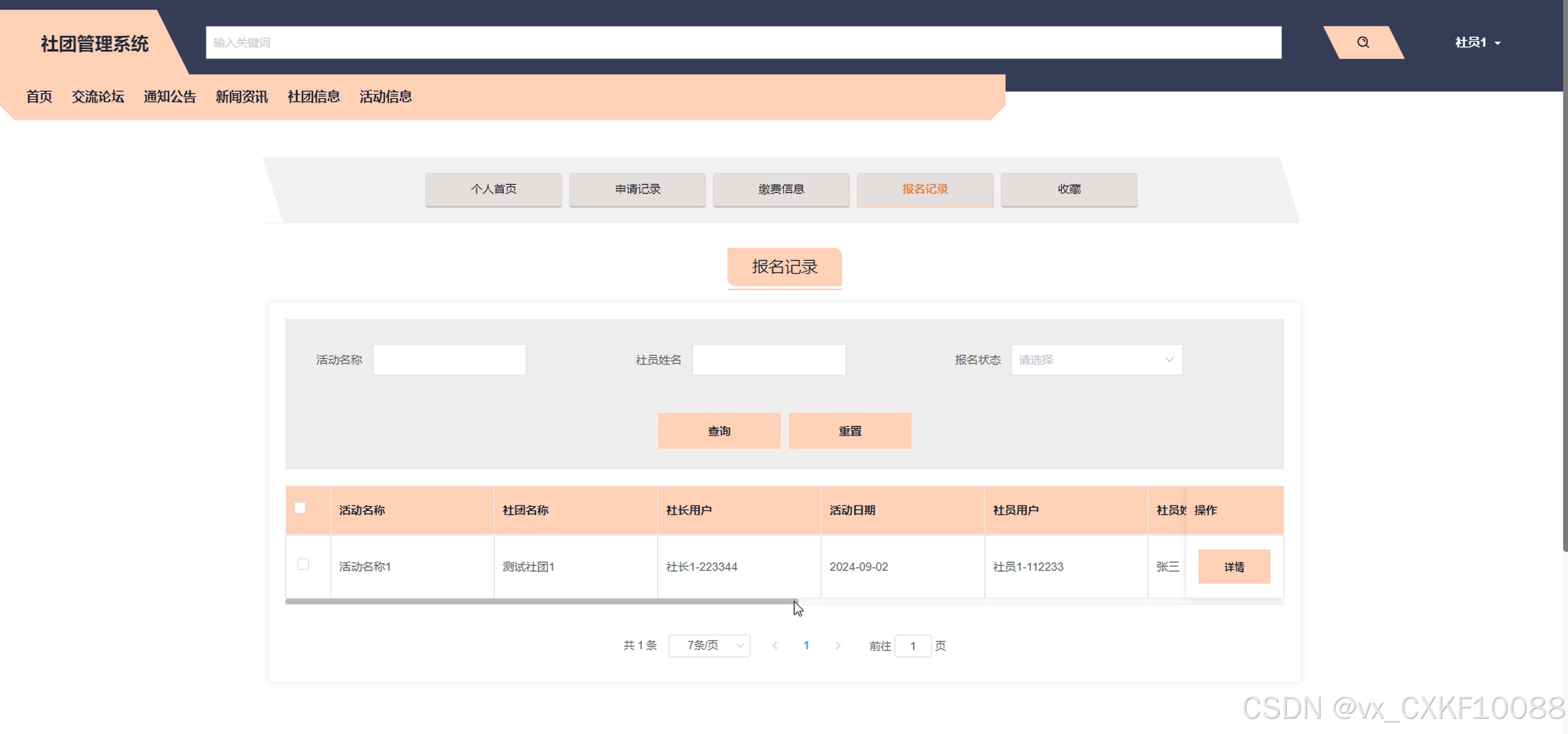Toggle the select-all header checkbox

(300, 508)
